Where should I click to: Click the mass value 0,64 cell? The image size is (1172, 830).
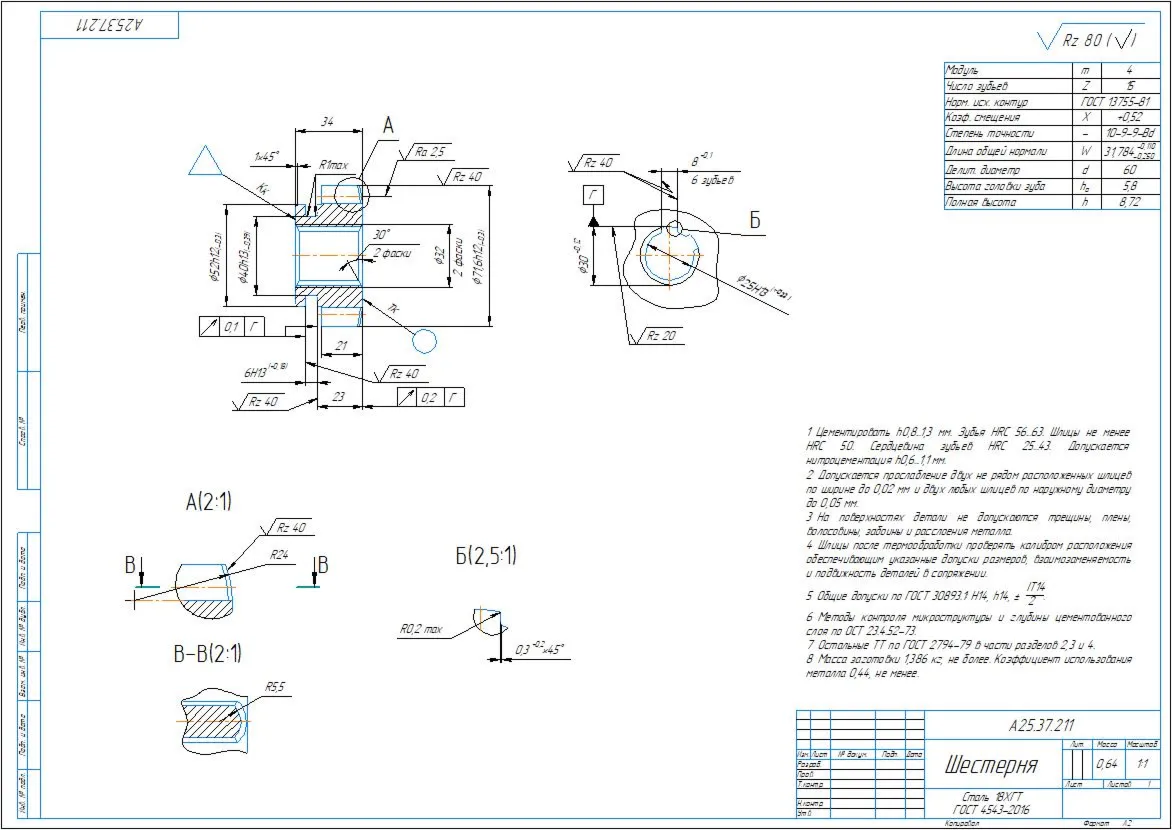pyautogui.click(x=1106, y=764)
